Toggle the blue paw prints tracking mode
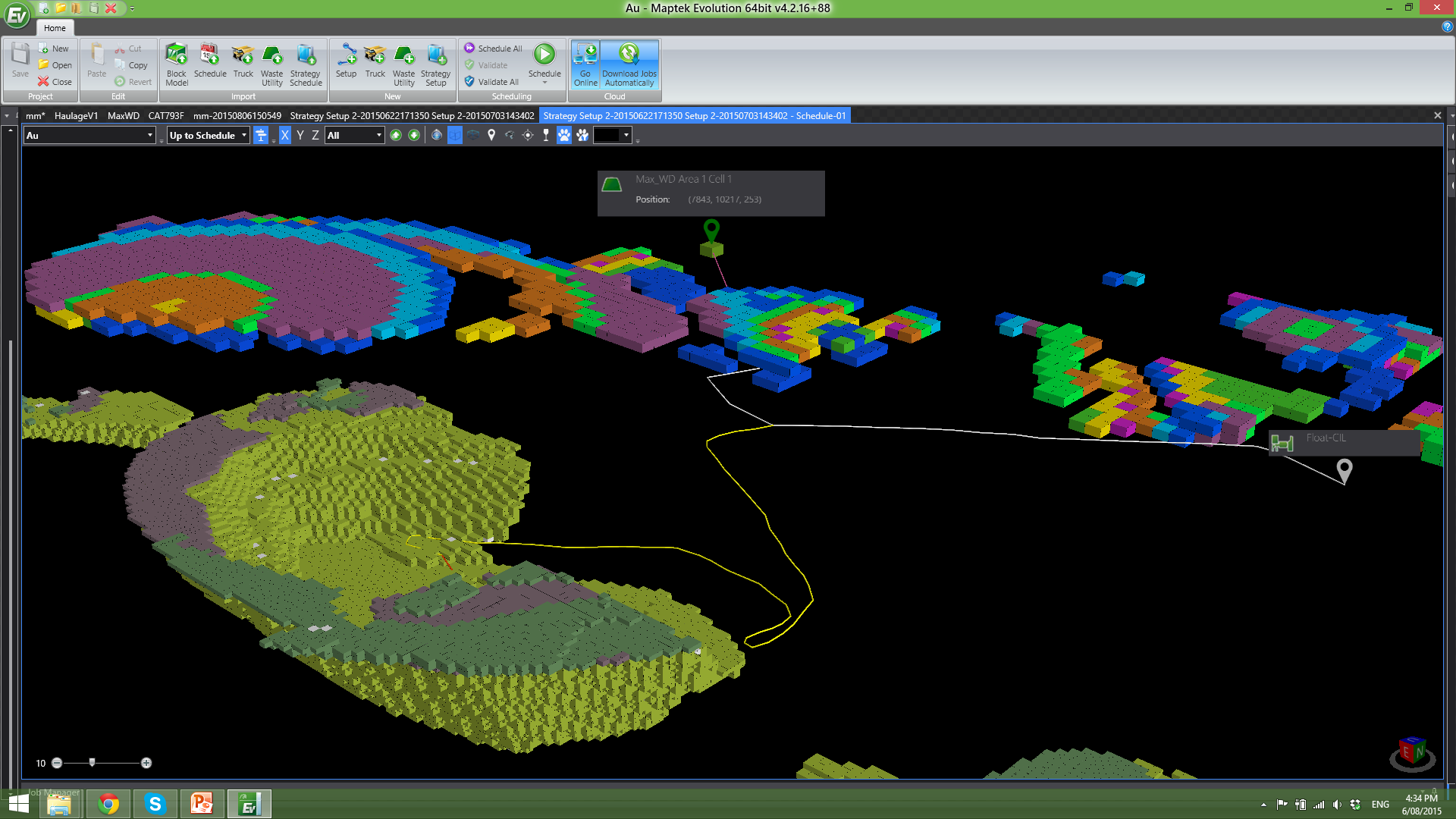 pyautogui.click(x=563, y=135)
